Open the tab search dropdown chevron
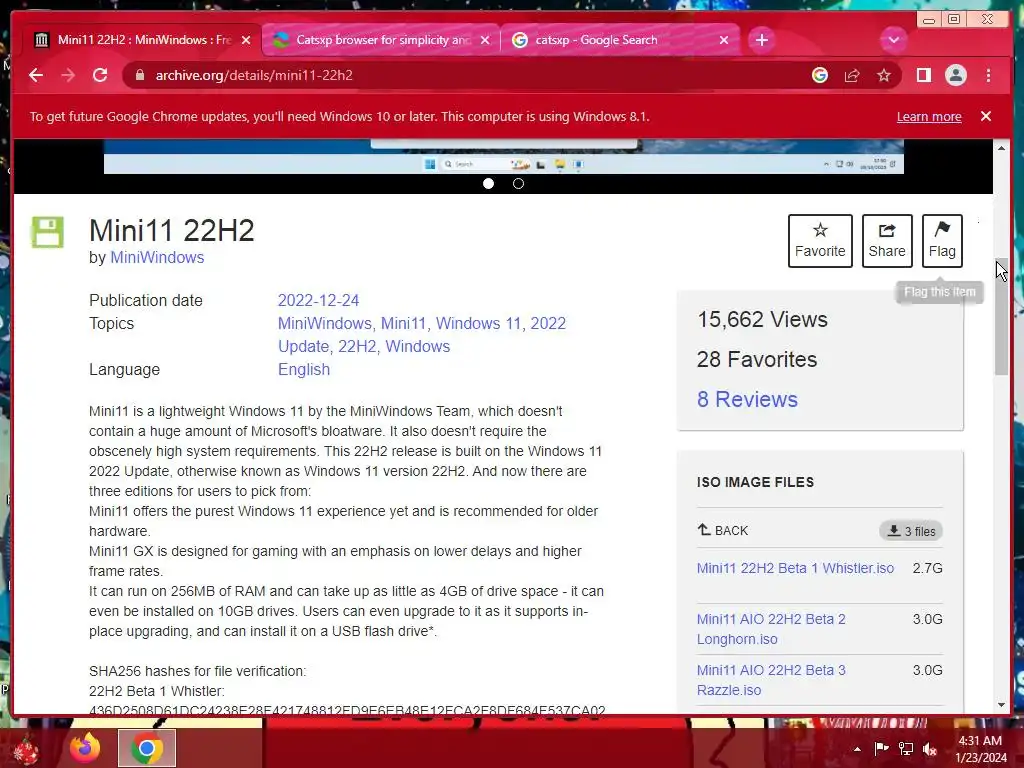The width and height of the screenshot is (1024, 768). click(893, 40)
